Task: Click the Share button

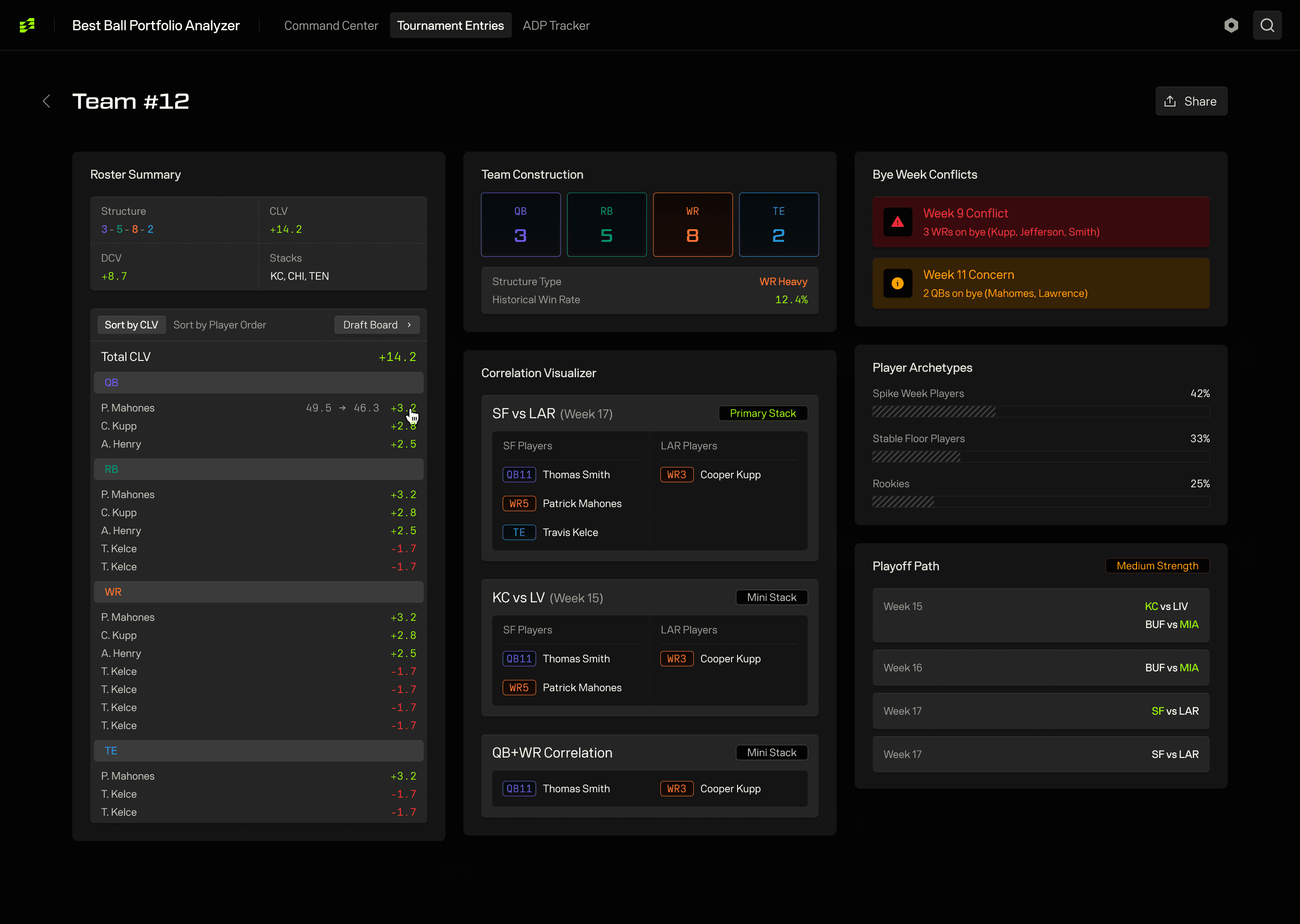Action: click(x=1191, y=101)
